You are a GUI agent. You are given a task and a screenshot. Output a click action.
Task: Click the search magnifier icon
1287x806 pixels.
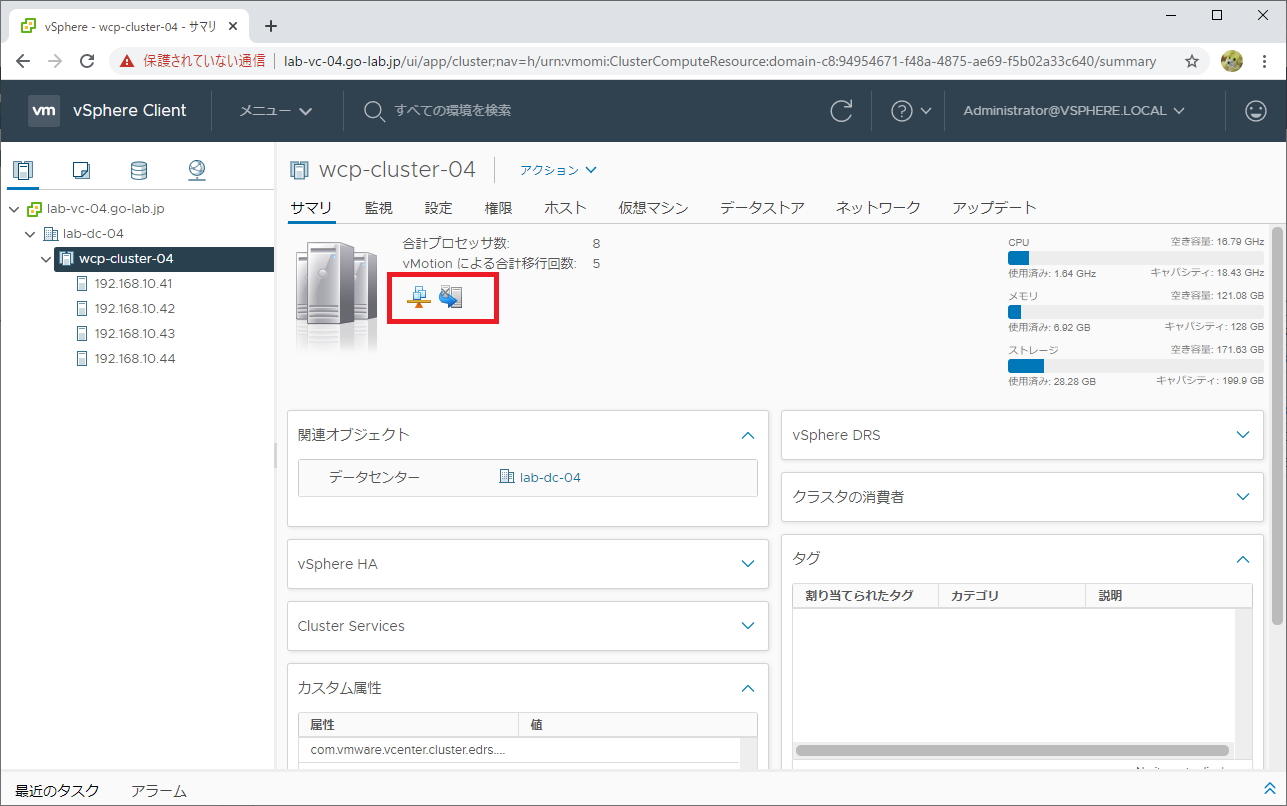coord(374,111)
